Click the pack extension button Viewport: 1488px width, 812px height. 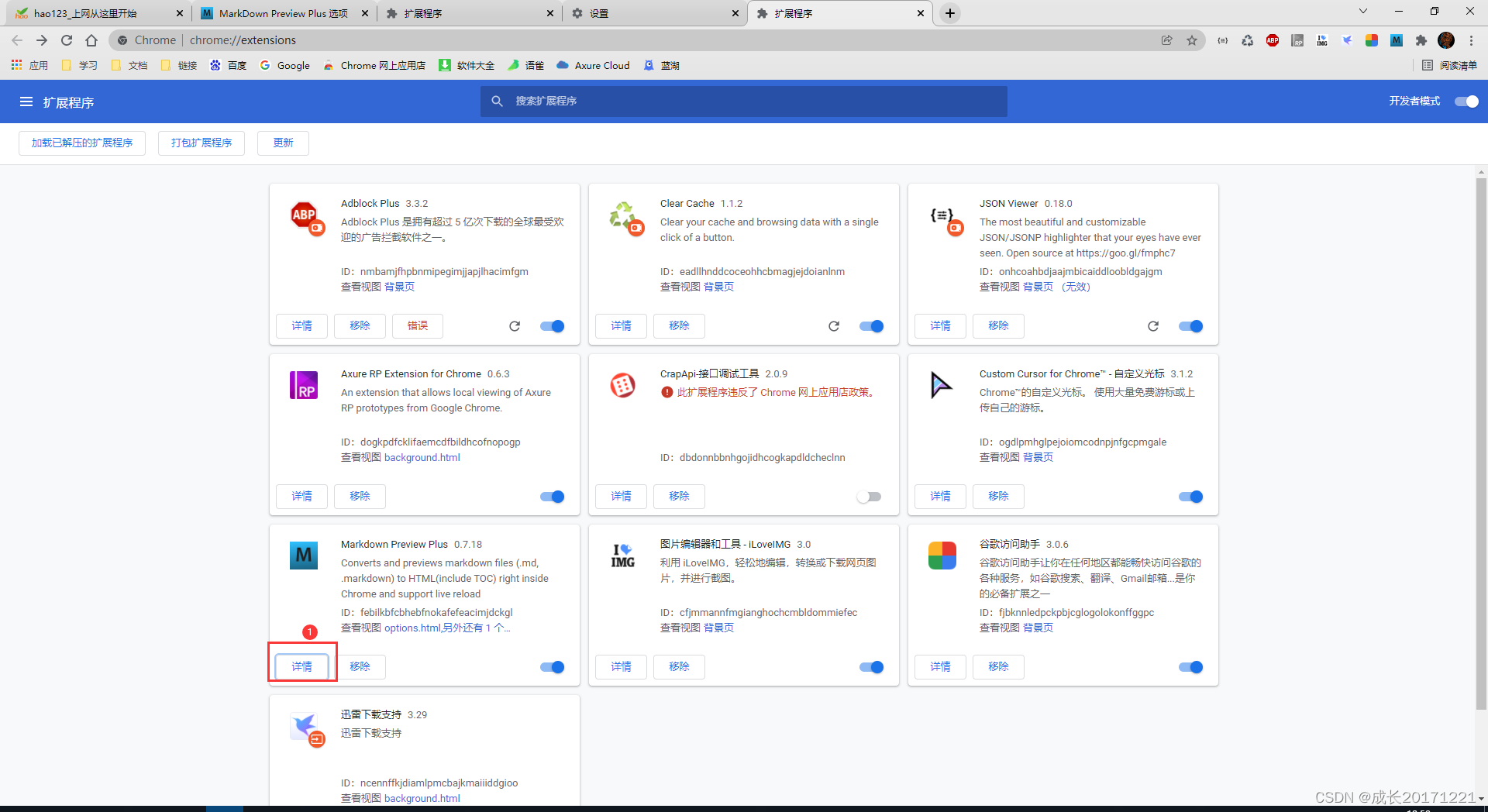pos(201,143)
